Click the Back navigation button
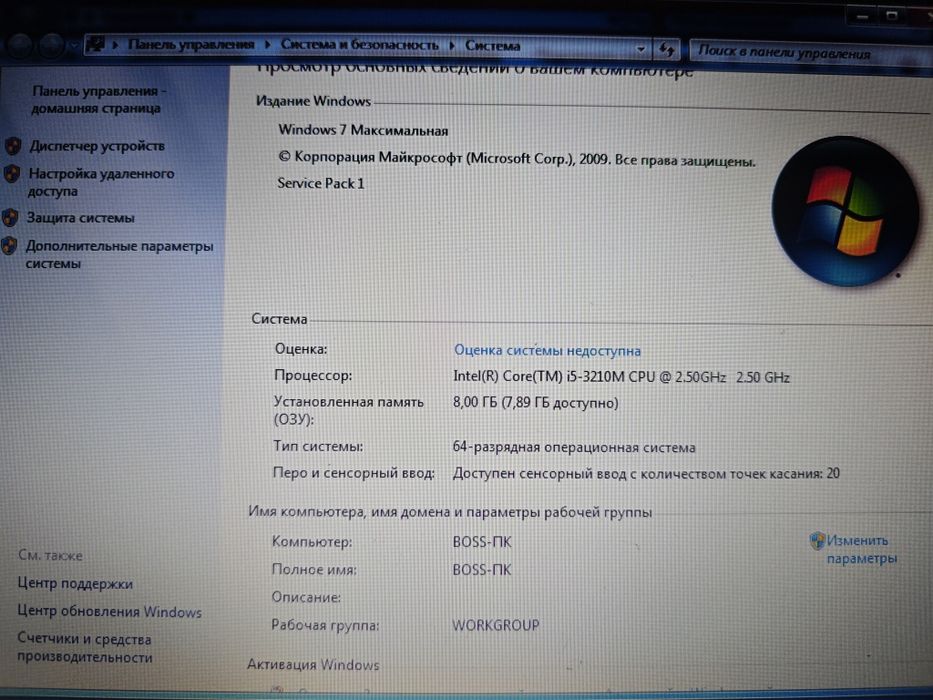The height and width of the screenshot is (700, 933). tap(19, 45)
